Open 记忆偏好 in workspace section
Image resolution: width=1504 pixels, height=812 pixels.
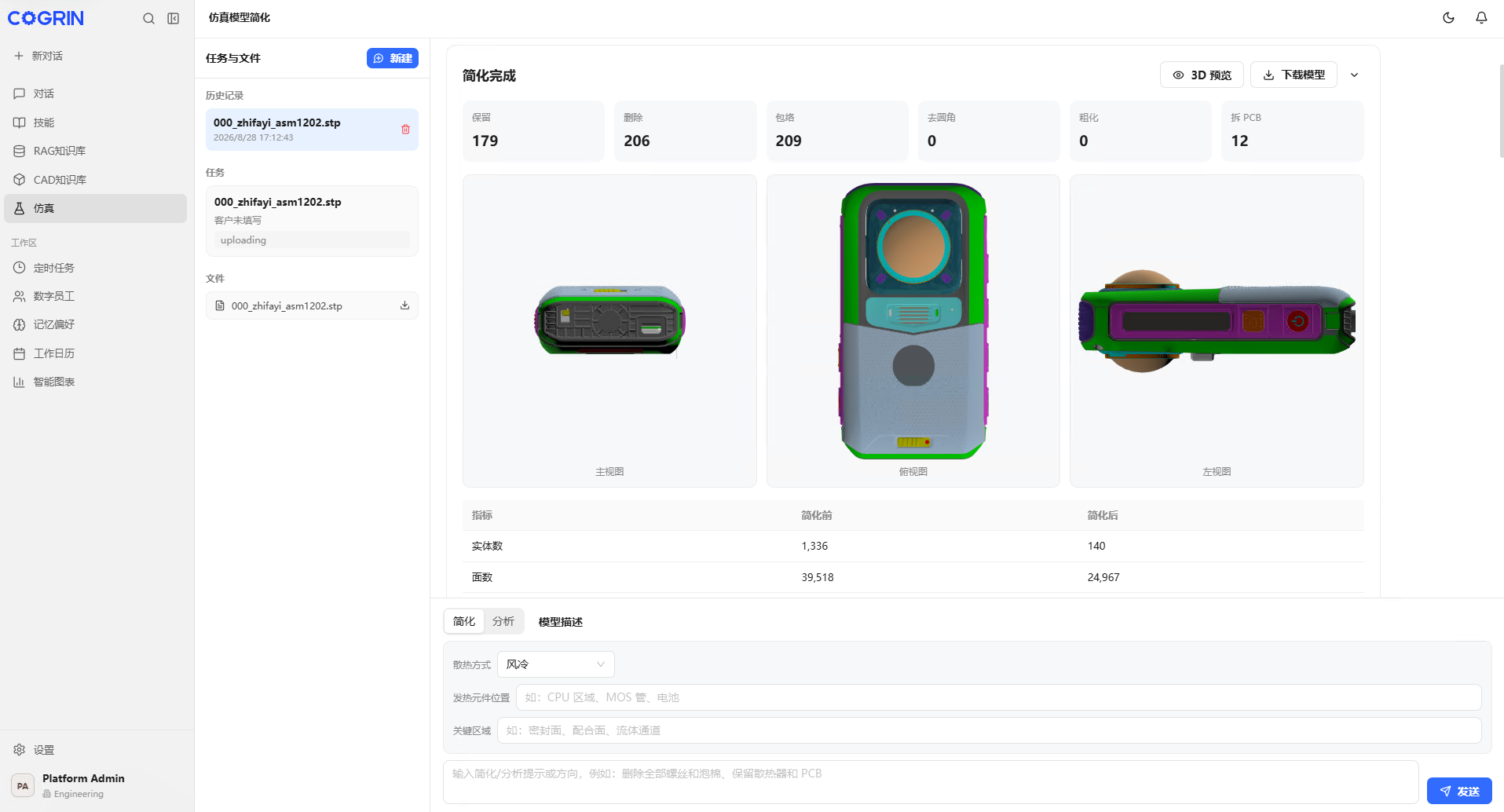pyautogui.click(x=96, y=324)
